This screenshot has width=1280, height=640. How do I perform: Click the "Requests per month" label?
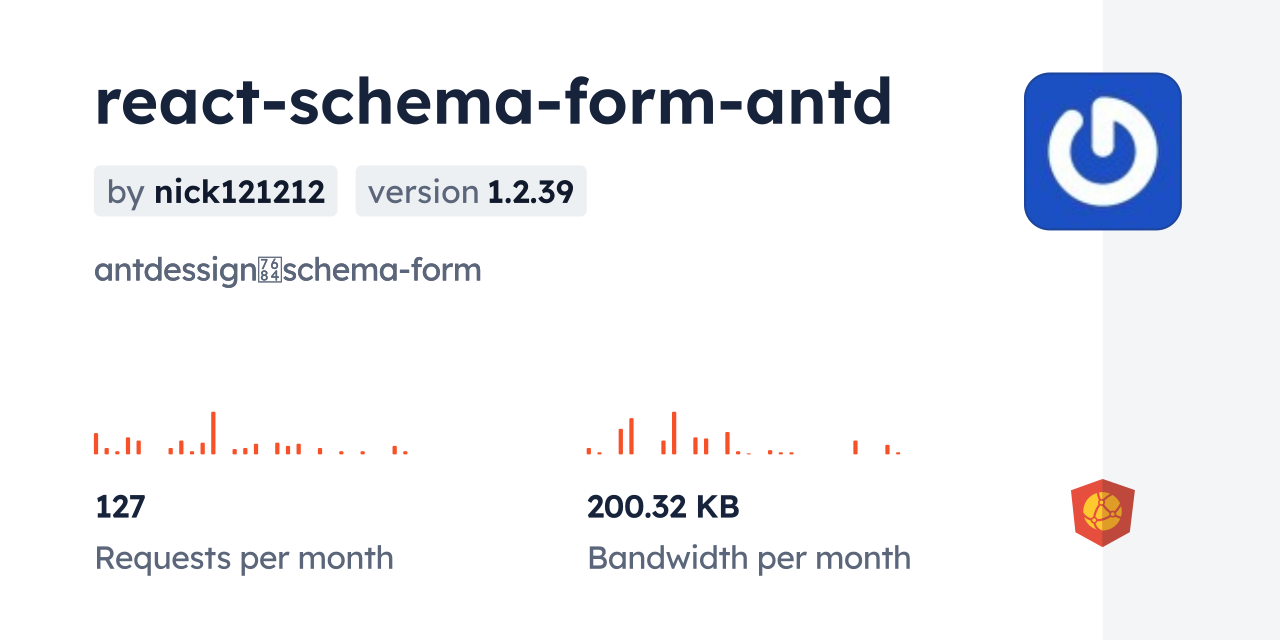pyautogui.click(x=244, y=558)
